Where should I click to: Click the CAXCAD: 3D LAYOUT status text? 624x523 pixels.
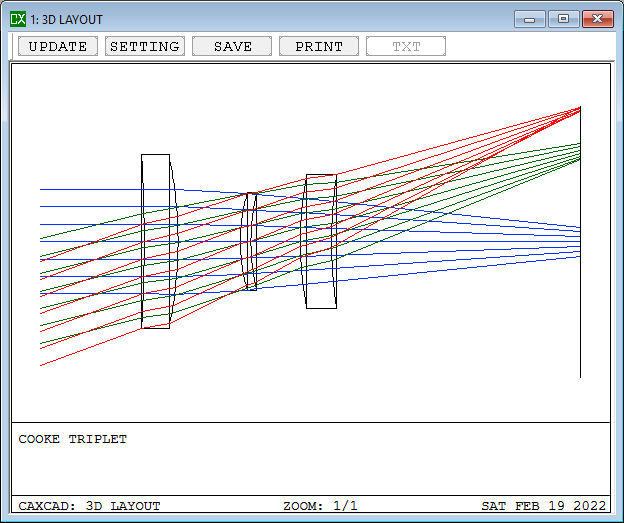89,506
